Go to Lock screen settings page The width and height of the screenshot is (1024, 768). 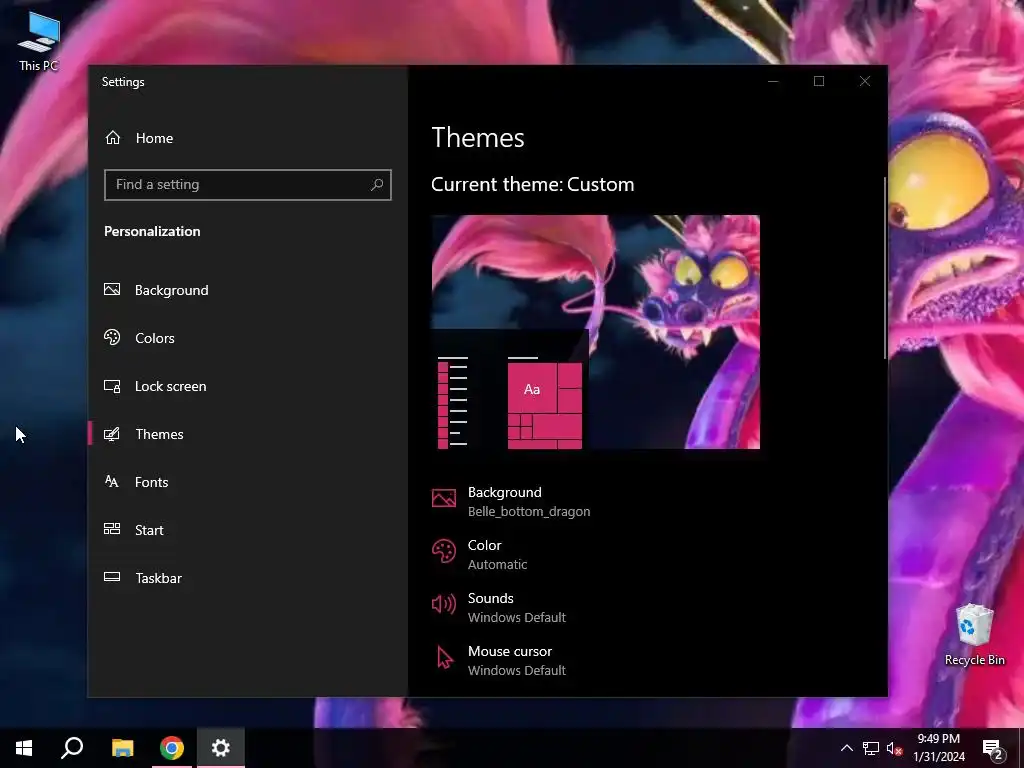click(x=248, y=386)
